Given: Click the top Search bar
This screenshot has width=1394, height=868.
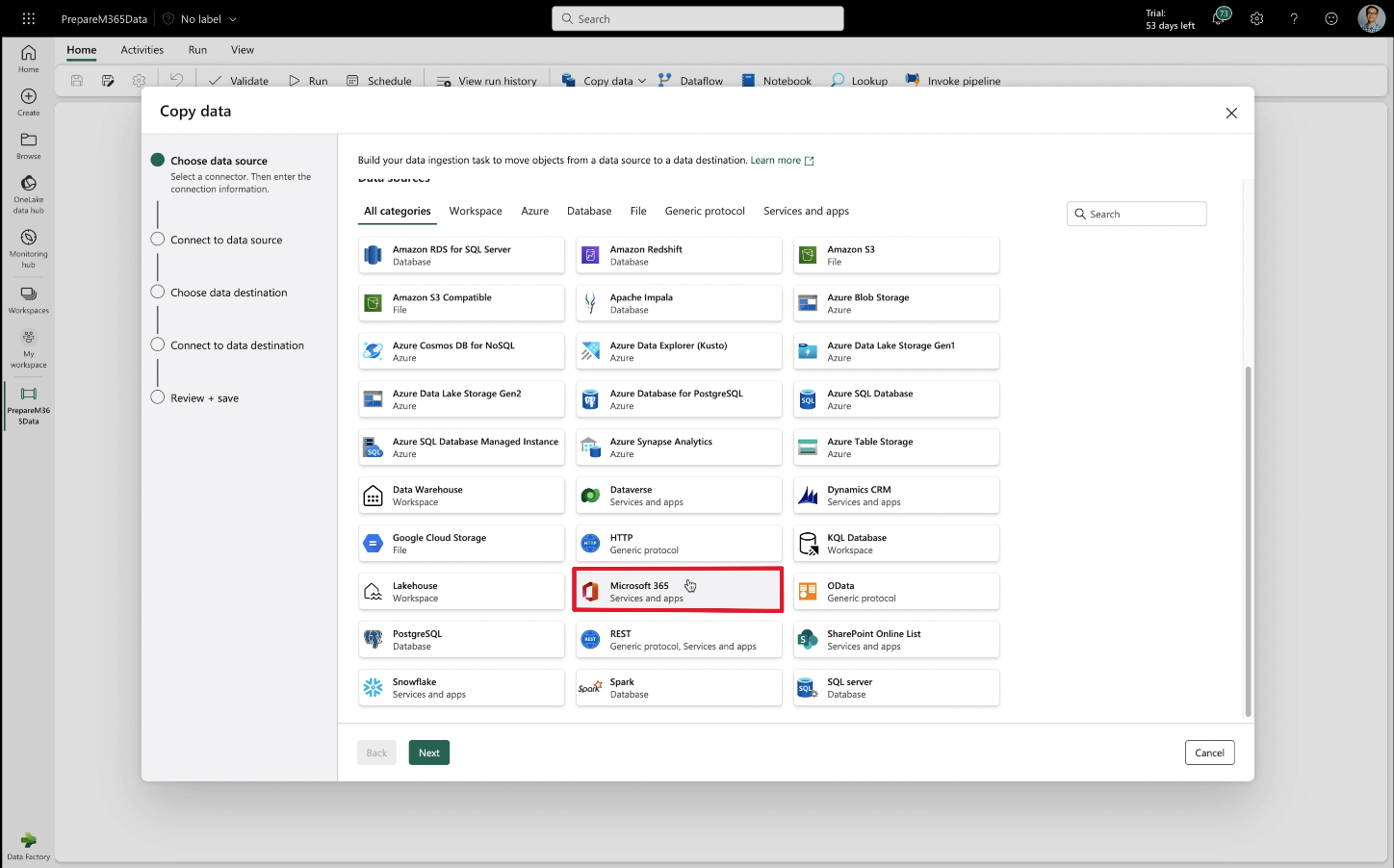Looking at the screenshot, I should (x=698, y=18).
